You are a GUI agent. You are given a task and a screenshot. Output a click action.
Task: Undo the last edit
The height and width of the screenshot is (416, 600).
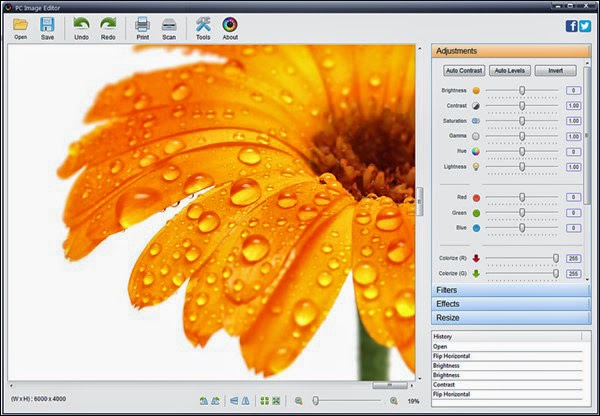[x=81, y=25]
